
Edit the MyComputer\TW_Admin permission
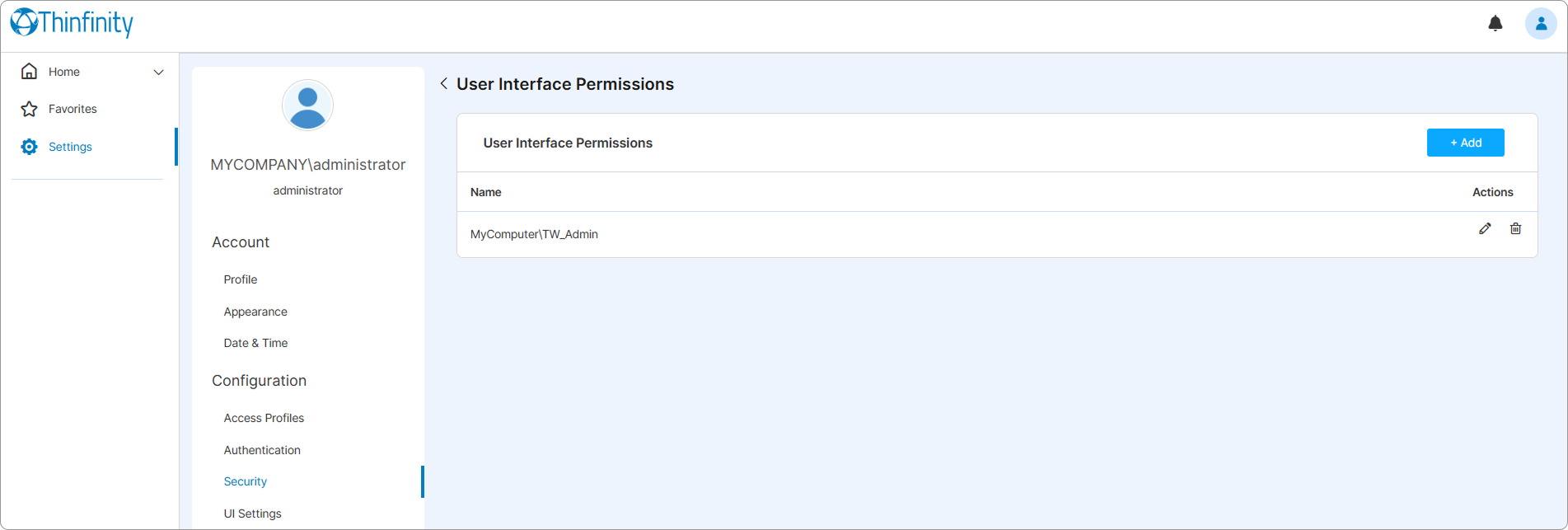(x=1485, y=228)
